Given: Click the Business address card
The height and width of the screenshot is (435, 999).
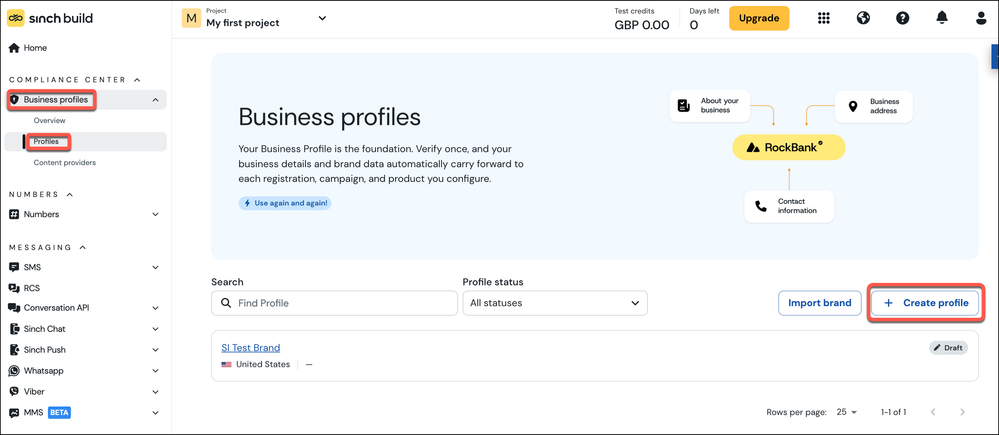Looking at the screenshot, I should tap(874, 106).
